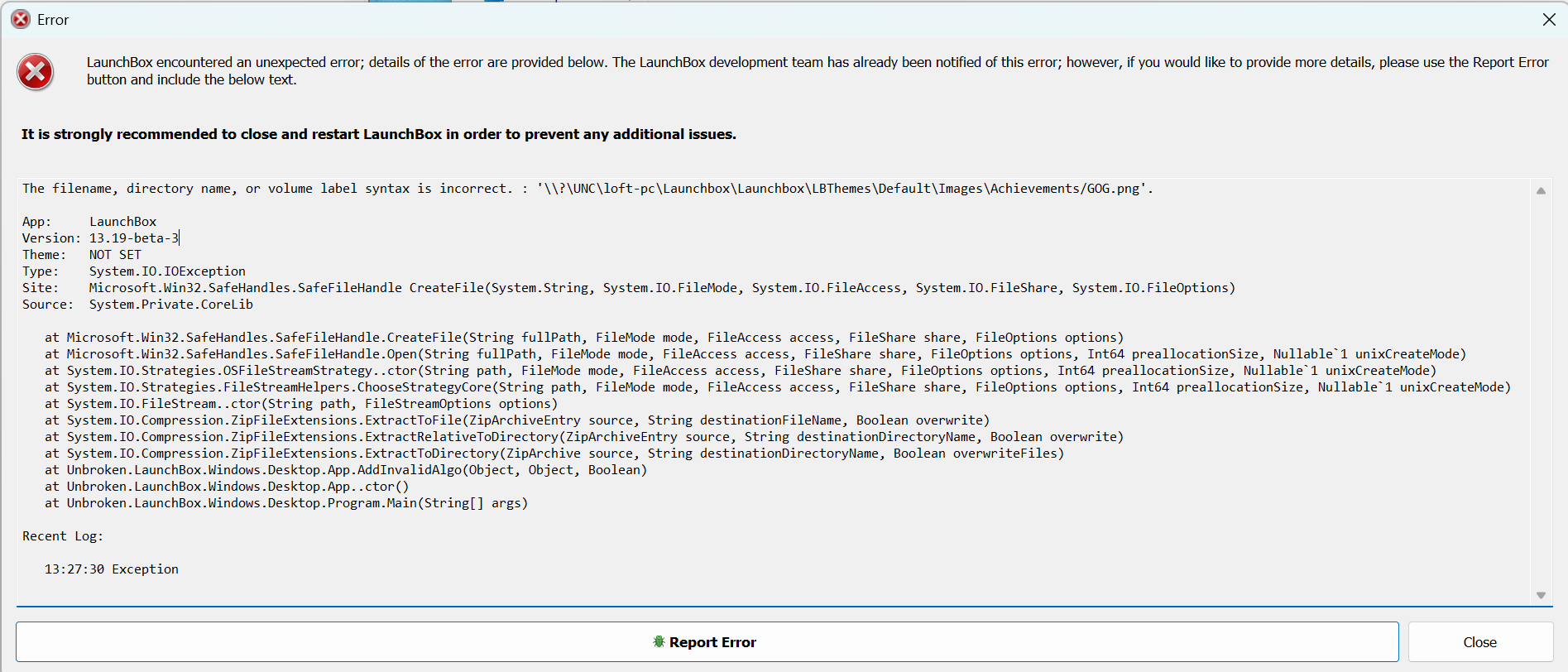The image size is (1568, 672).
Task: Click the 'Recent Log:' text
Action: click(63, 536)
